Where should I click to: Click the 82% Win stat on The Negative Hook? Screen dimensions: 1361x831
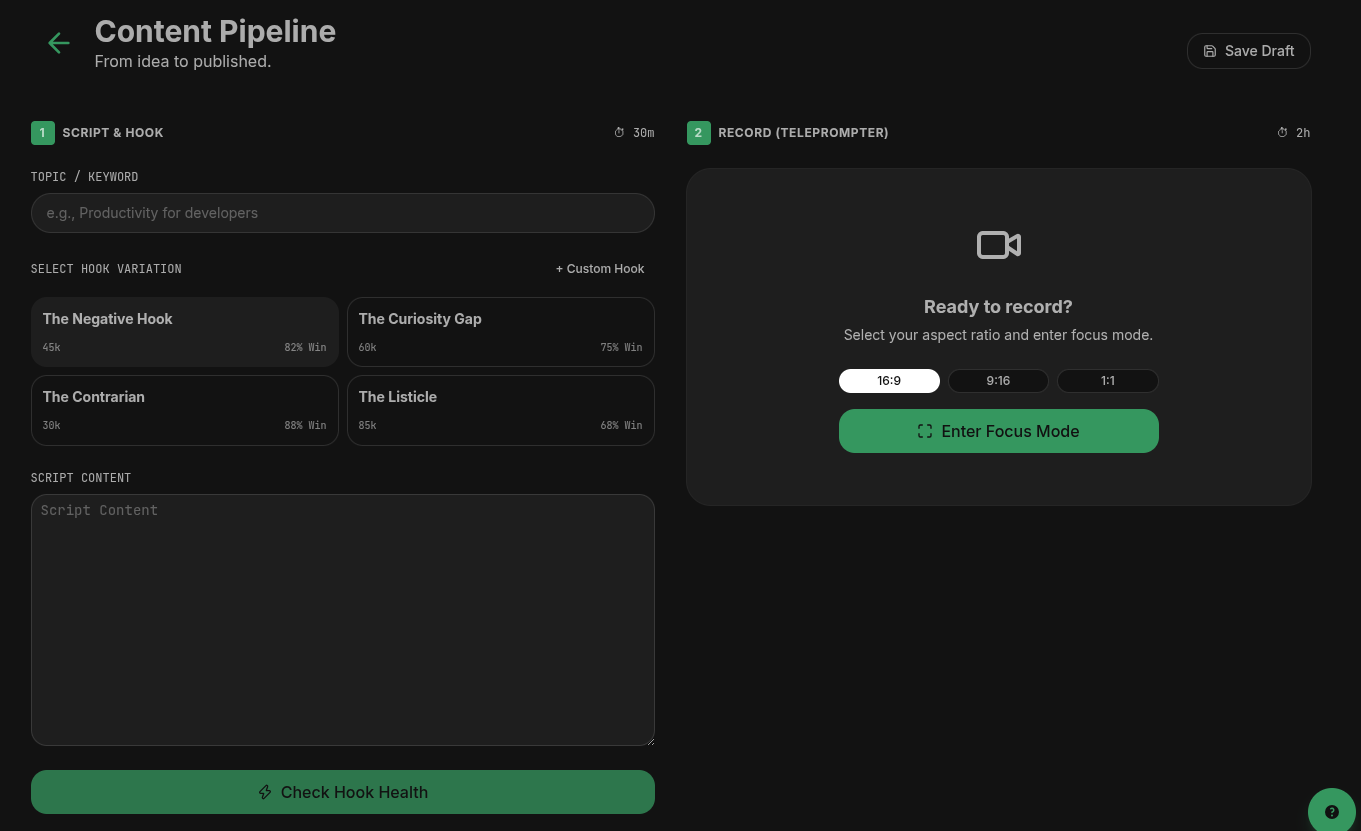click(x=305, y=347)
